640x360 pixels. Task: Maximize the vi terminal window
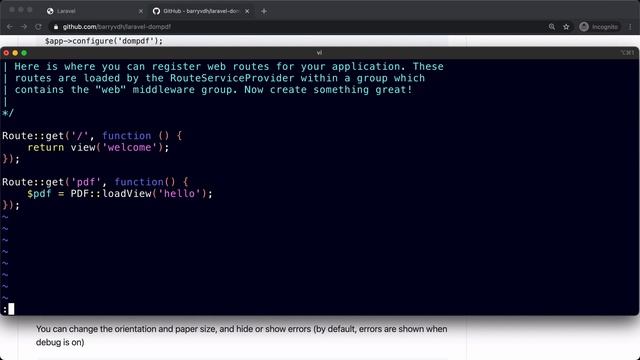coord(24,53)
